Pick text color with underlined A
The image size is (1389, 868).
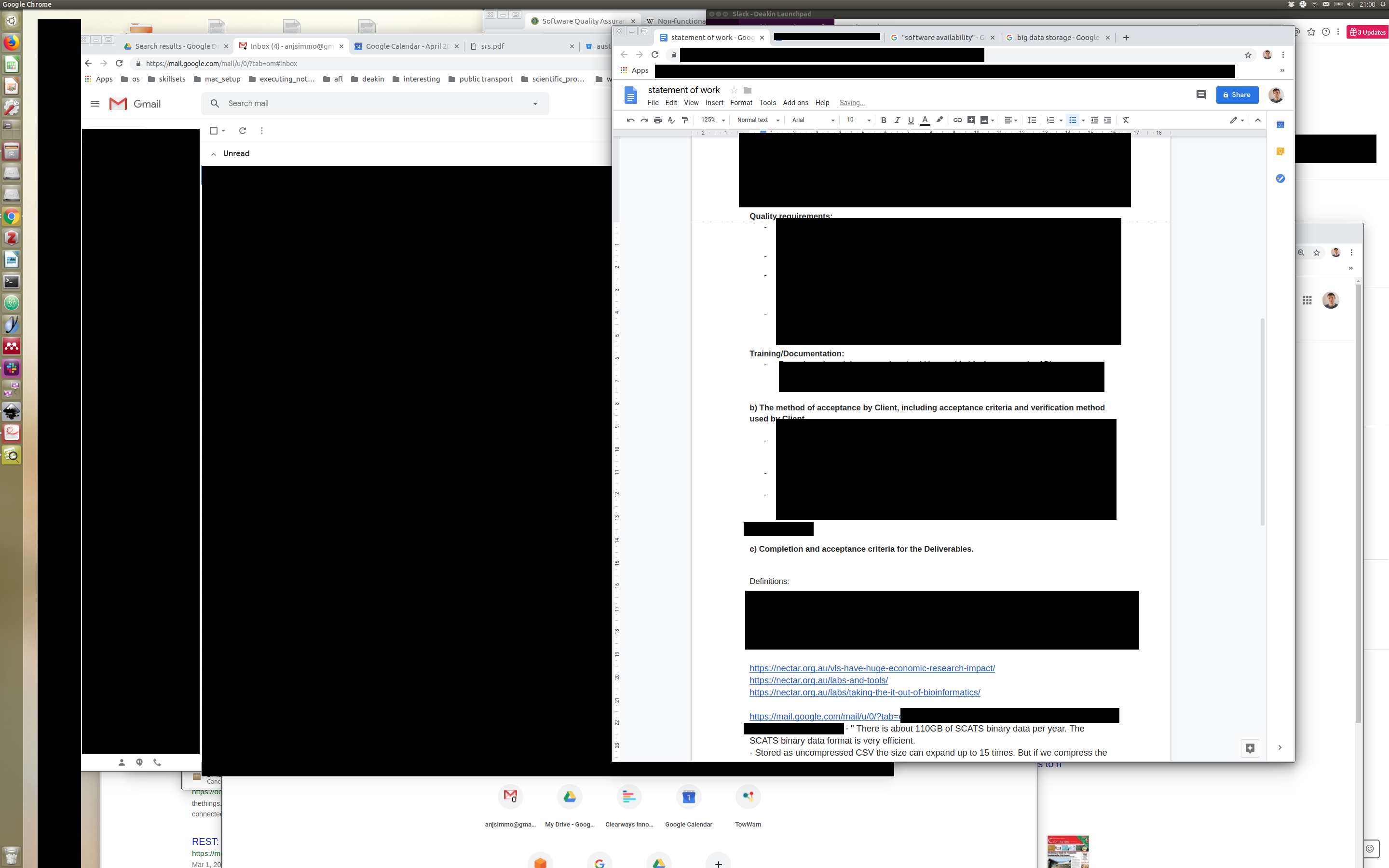click(925, 120)
